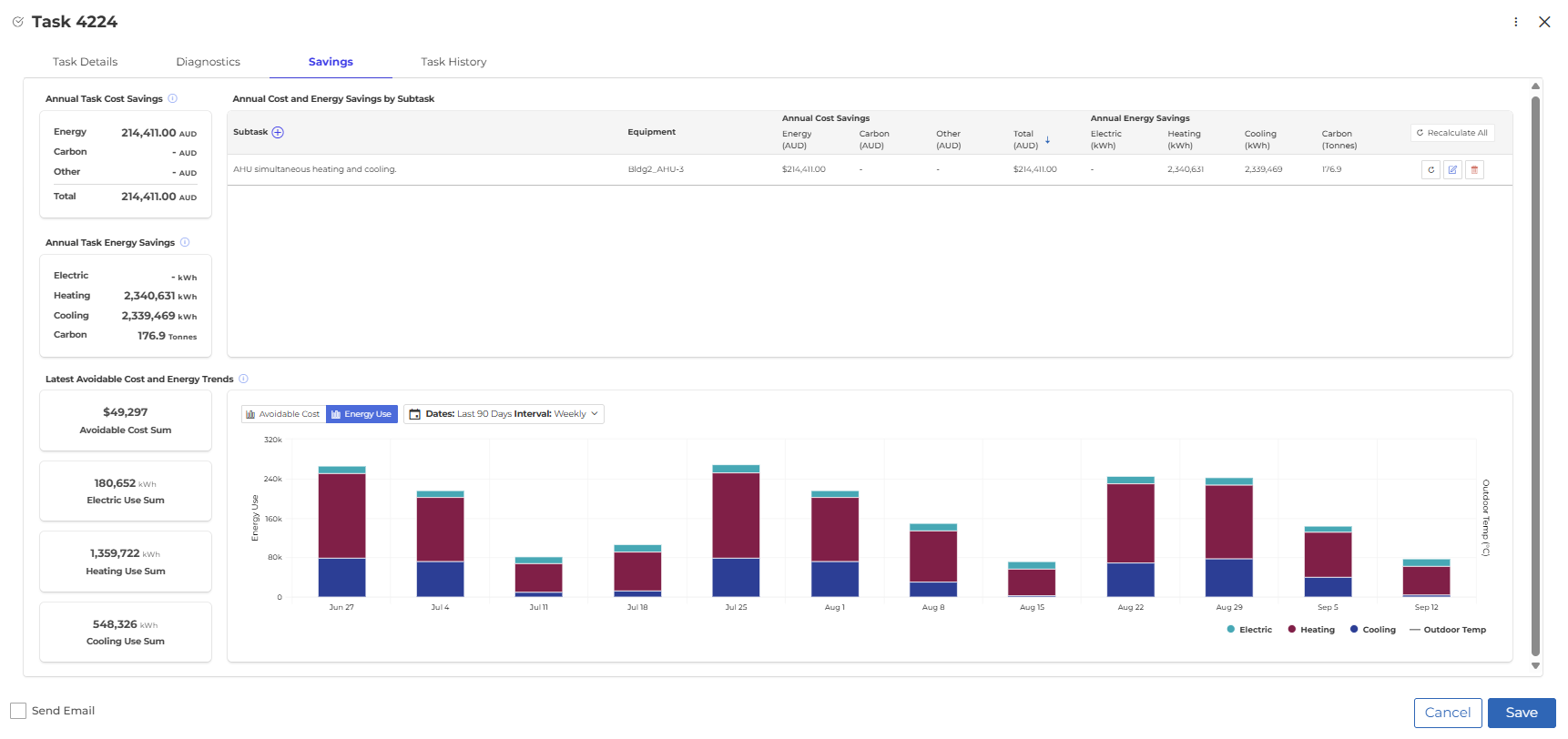Click the 548,326 Cooling Use Sum card
Screen dimensions: 1568x739
click(126, 632)
